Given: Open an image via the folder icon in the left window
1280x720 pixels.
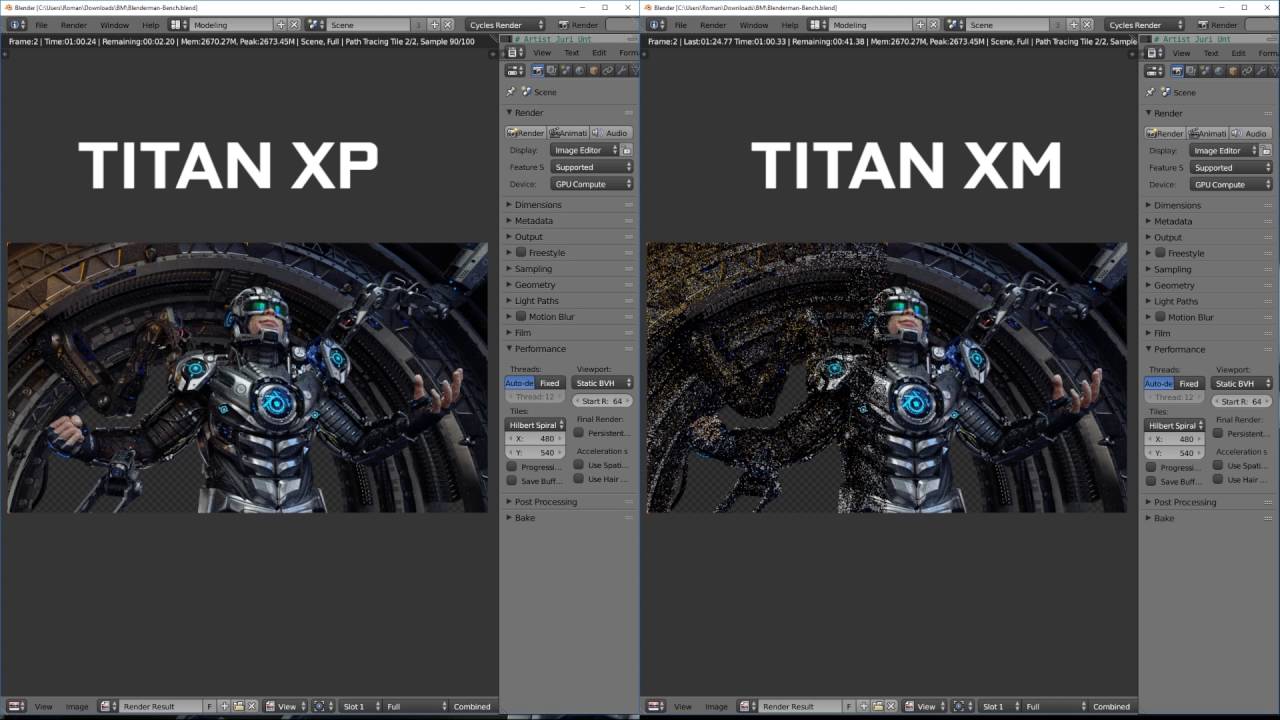Looking at the screenshot, I should [x=238, y=706].
